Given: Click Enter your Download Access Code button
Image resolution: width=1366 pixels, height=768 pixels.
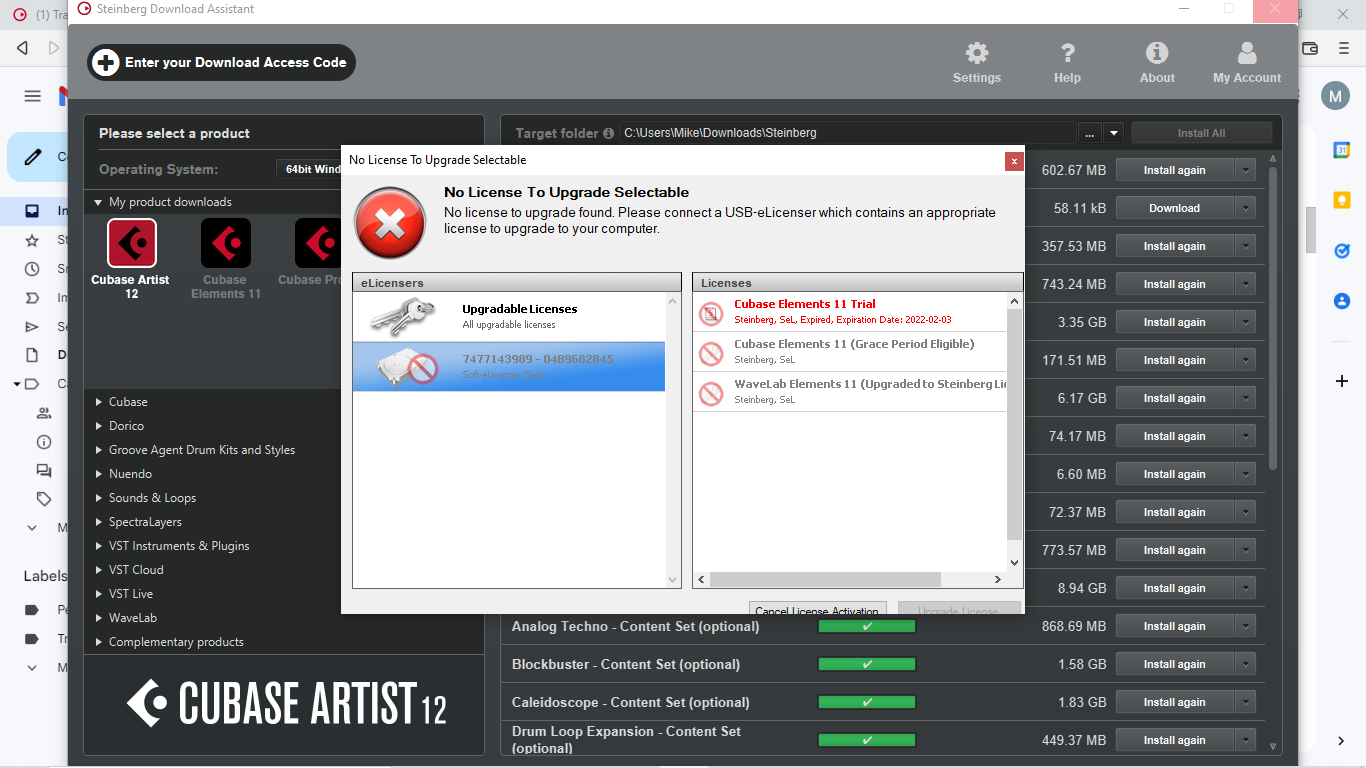Looking at the screenshot, I should (221, 62).
